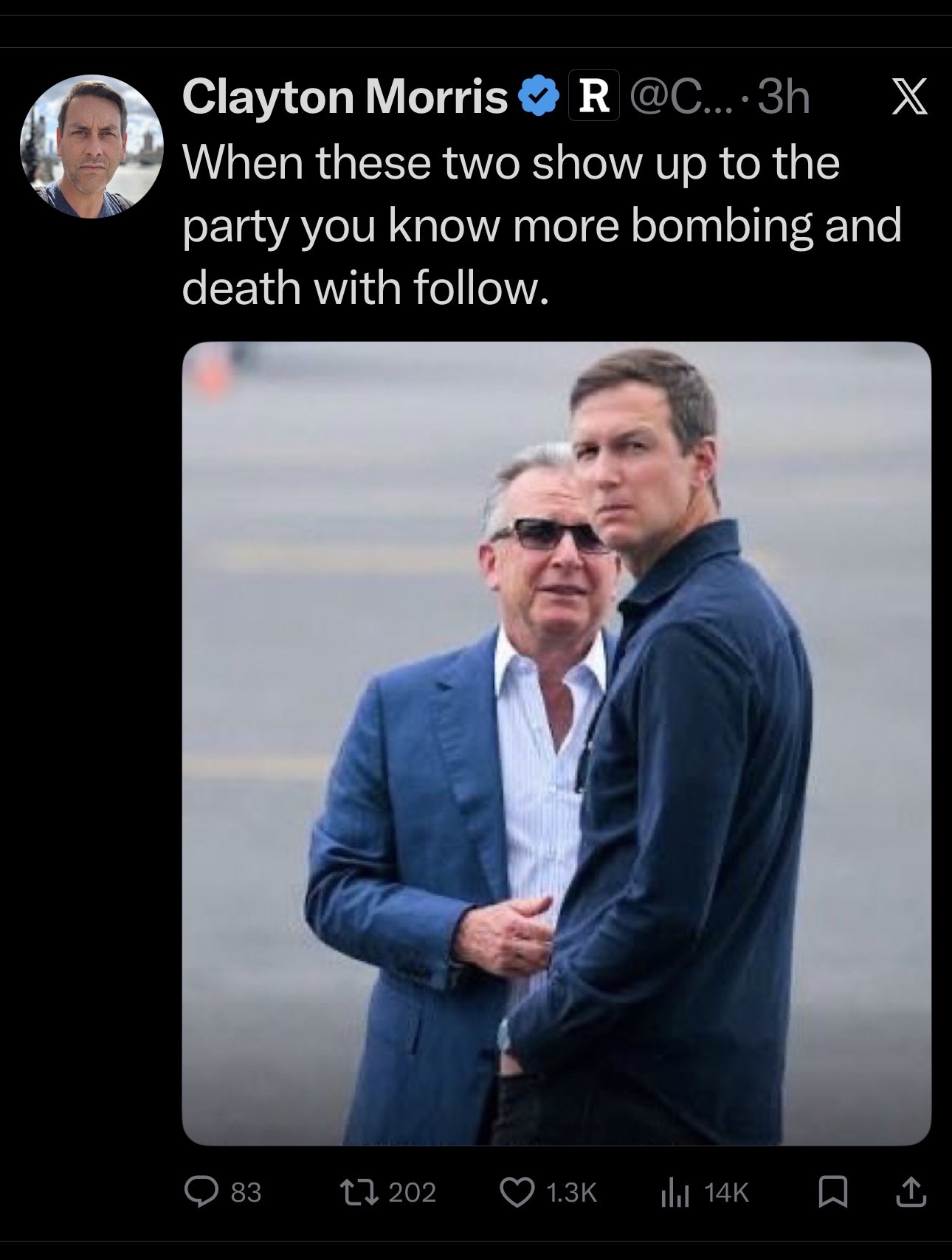This screenshot has width=952, height=1260.
Task: Click the blue verified checkmark badge
Action: (x=539, y=99)
